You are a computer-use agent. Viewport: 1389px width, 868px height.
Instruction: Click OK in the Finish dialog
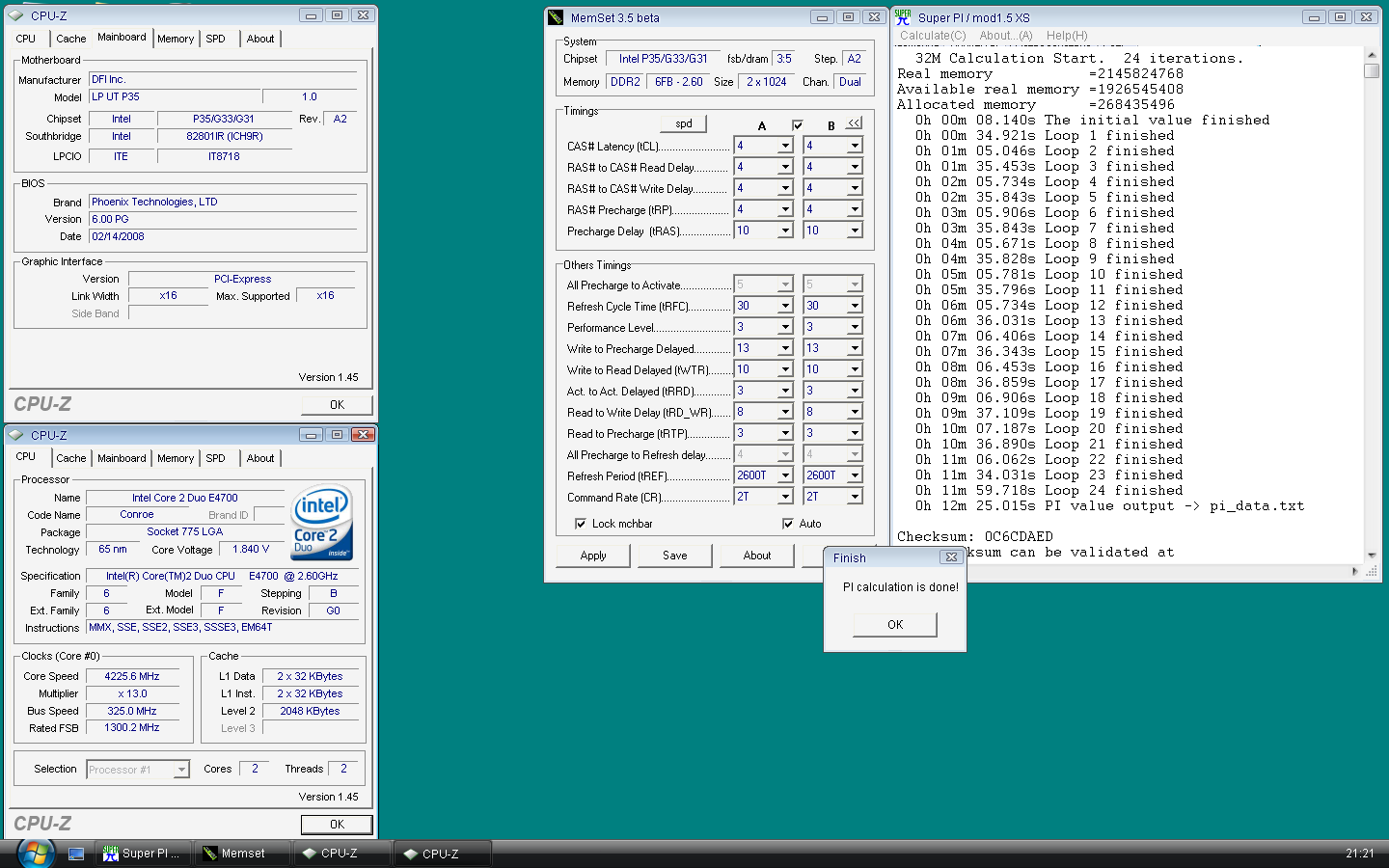tap(895, 625)
